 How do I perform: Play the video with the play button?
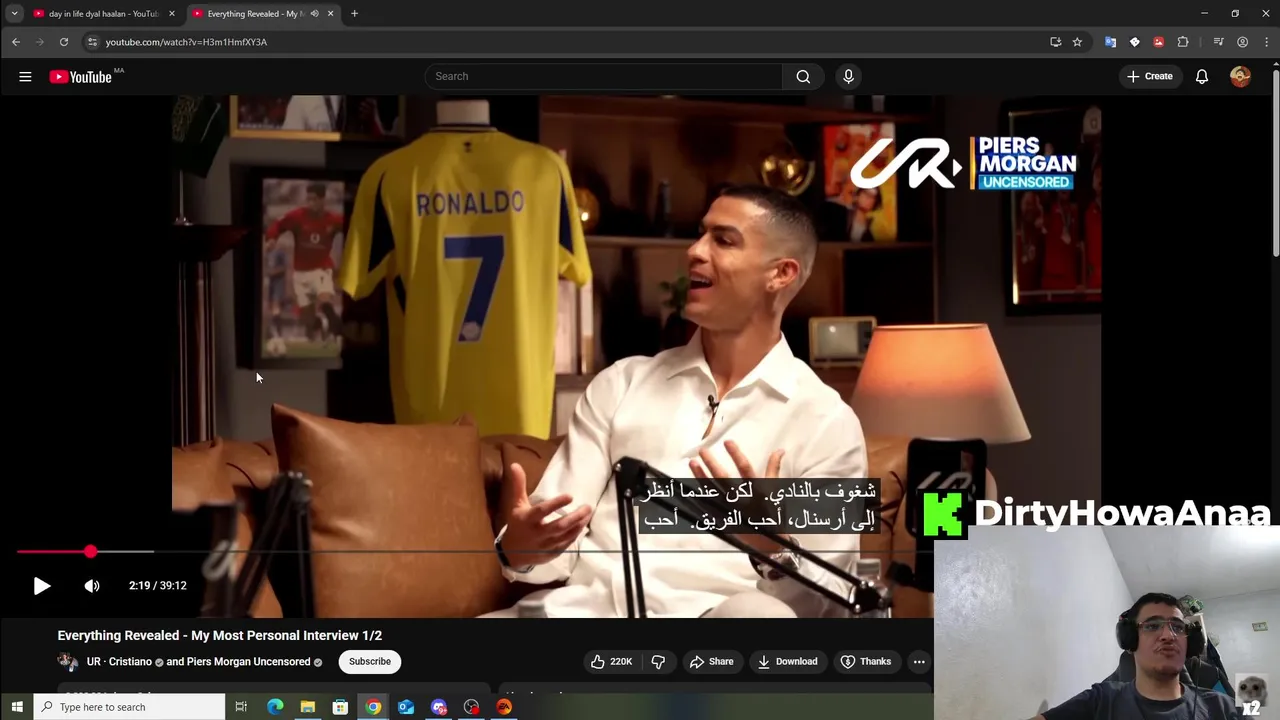pos(41,586)
